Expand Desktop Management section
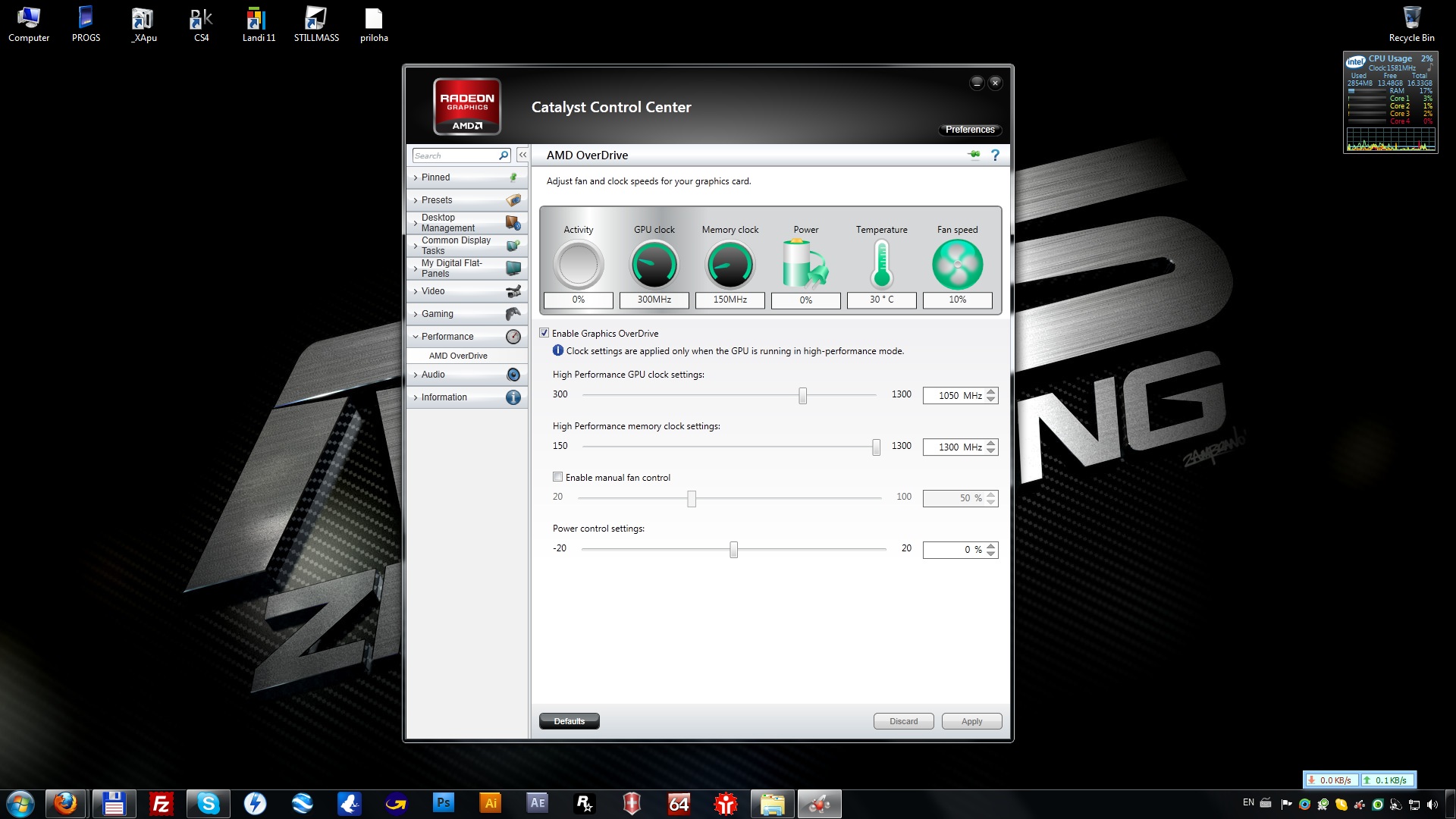This screenshot has width=1456, height=819. [467, 223]
